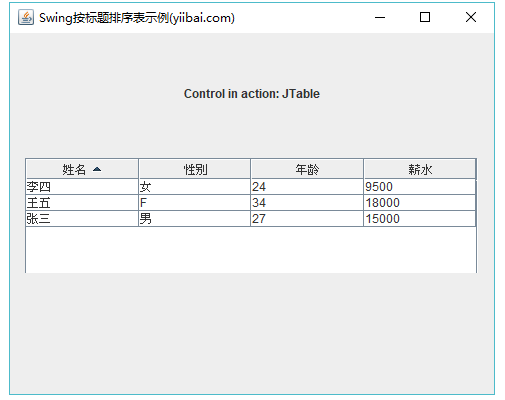The height and width of the screenshot is (400, 505).
Task: Select the 王五 name cell
Action: [x=82, y=203]
